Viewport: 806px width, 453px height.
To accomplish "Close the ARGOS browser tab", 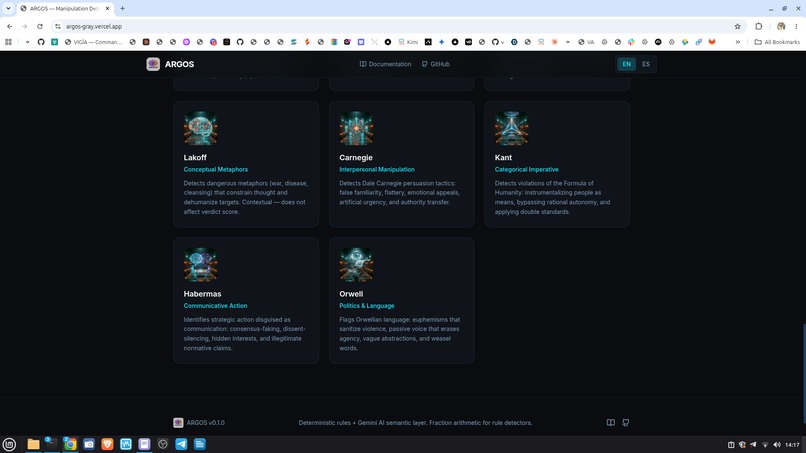I will pos(107,8).
